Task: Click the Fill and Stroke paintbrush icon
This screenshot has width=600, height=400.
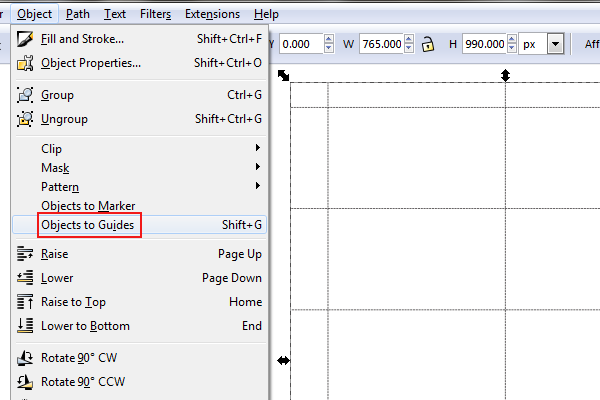Action: [x=25, y=39]
